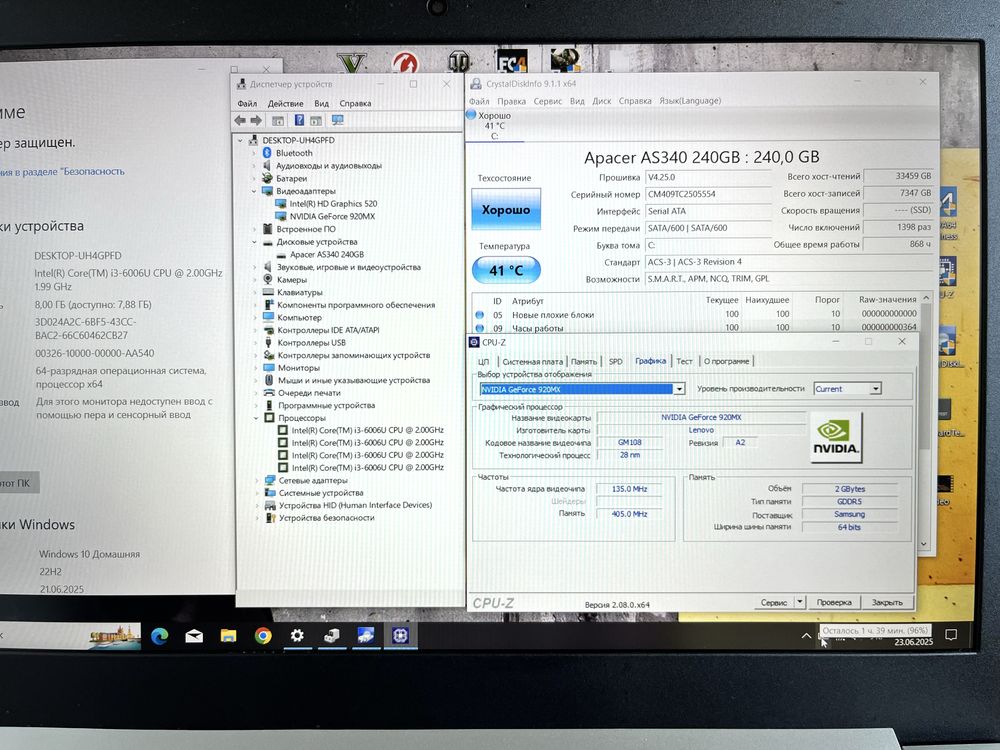Open the Файл menu in Device Manager
Image resolution: width=1000 pixels, height=750 pixels.
pos(247,103)
